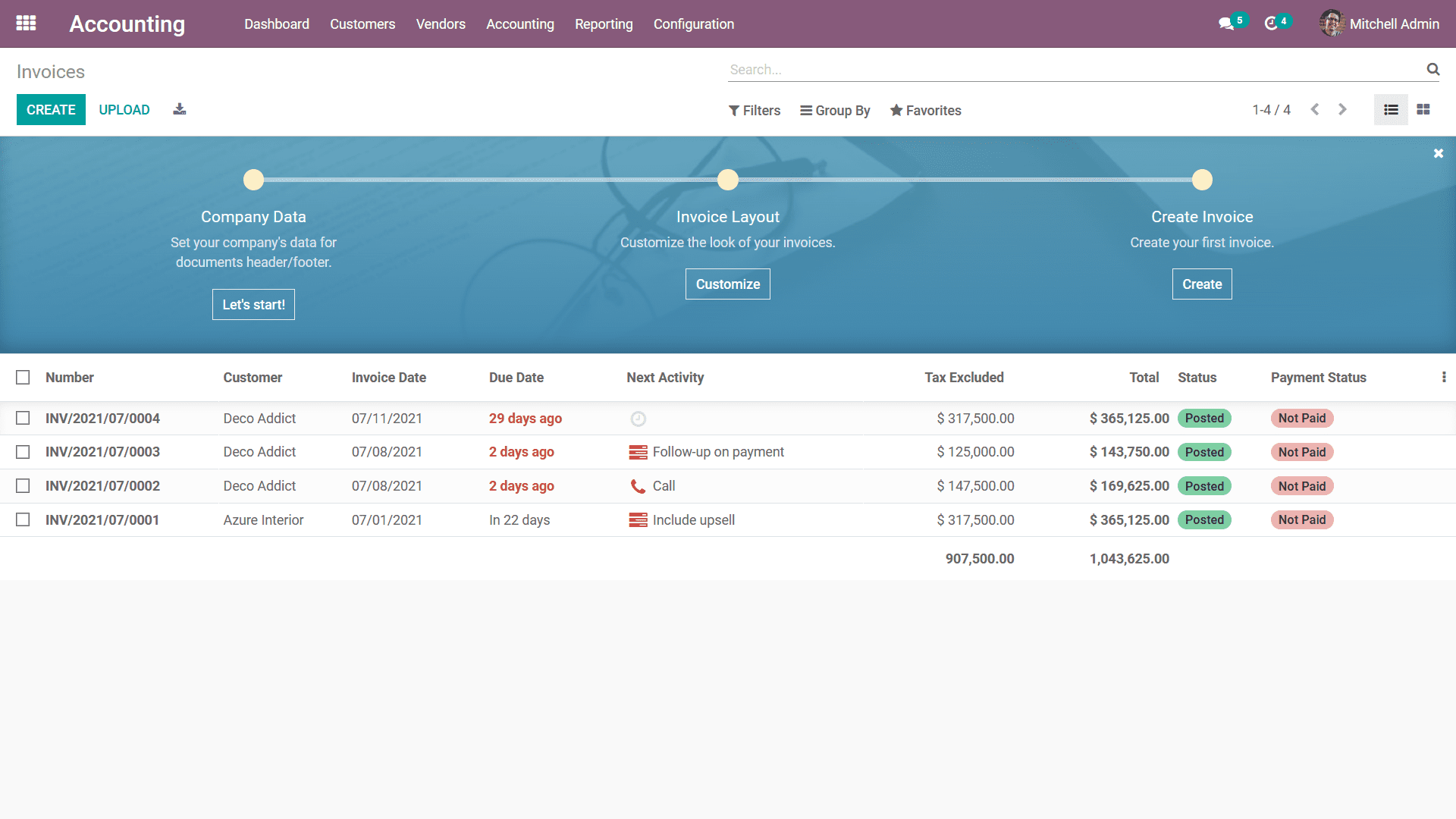
Task: Go to next page arrow
Action: [1342, 110]
